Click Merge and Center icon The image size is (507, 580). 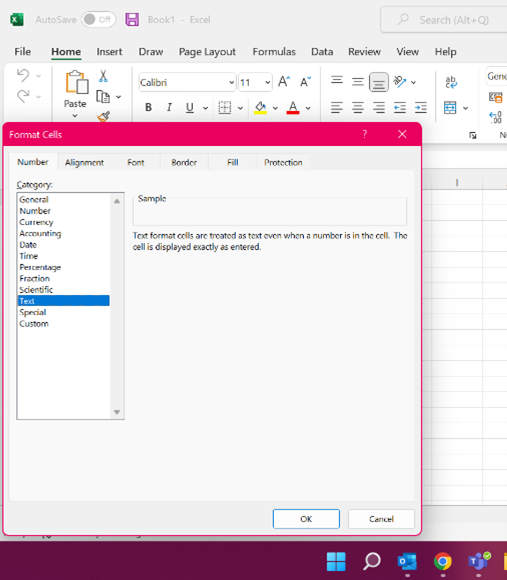[x=450, y=108]
